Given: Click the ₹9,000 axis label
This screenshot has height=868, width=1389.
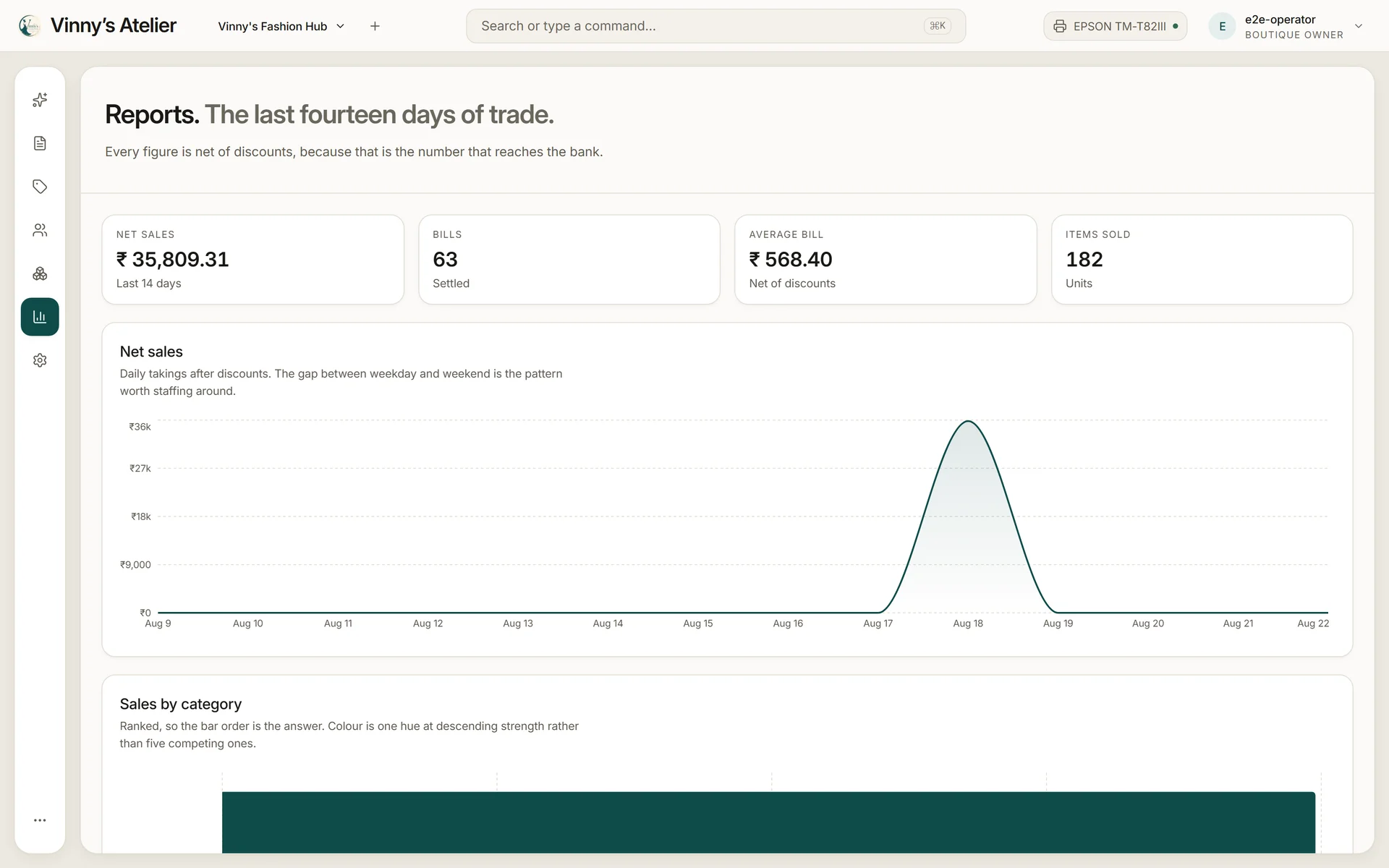Looking at the screenshot, I should point(136,565).
